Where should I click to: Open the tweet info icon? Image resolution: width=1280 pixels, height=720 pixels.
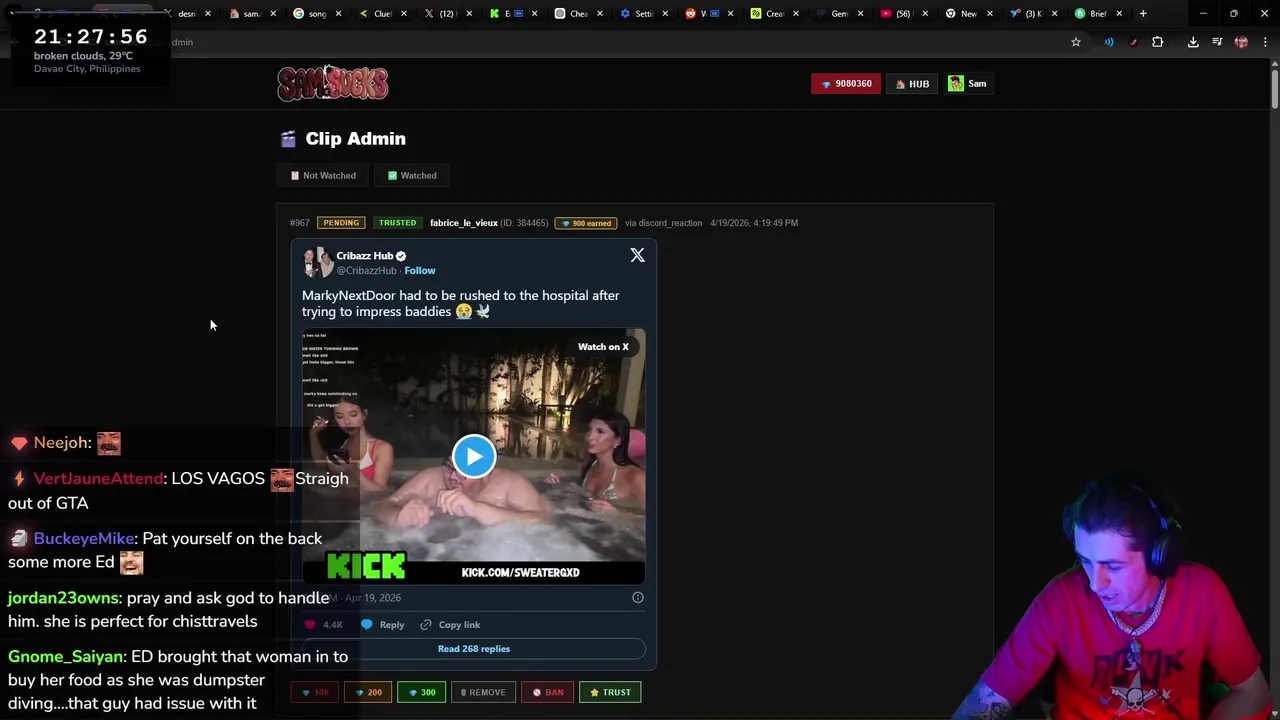point(637,598)
